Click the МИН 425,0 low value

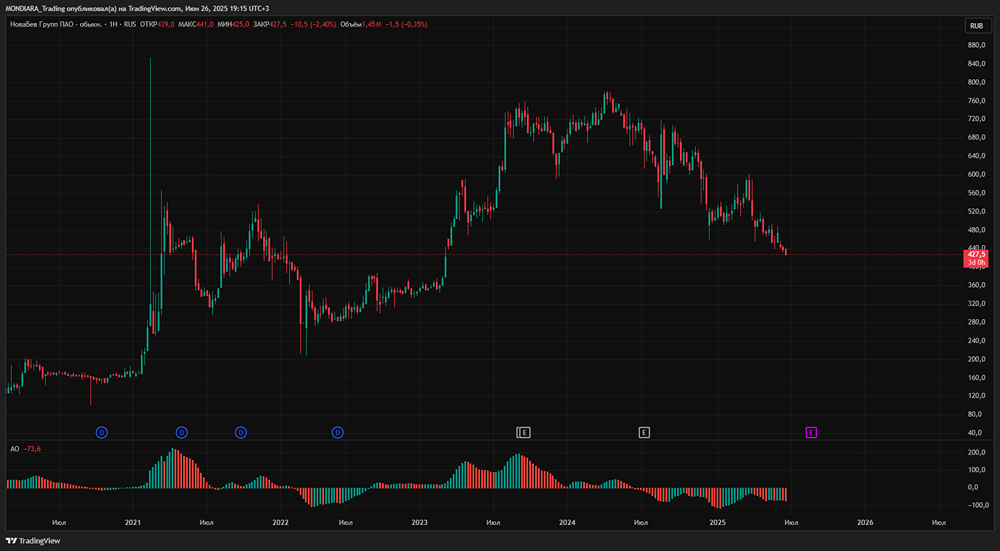233,24
